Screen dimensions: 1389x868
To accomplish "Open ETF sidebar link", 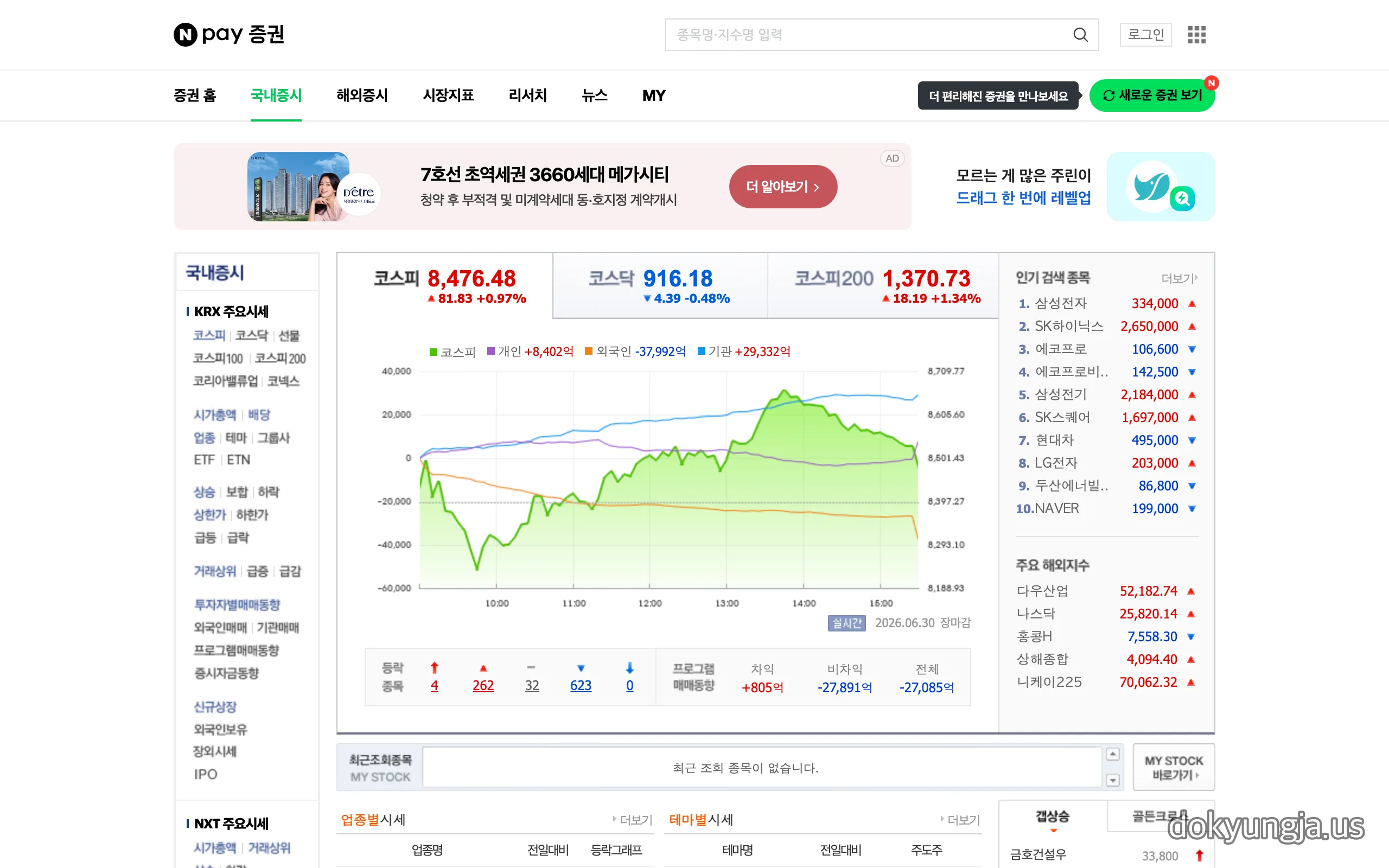I will [x=204, y=460].
